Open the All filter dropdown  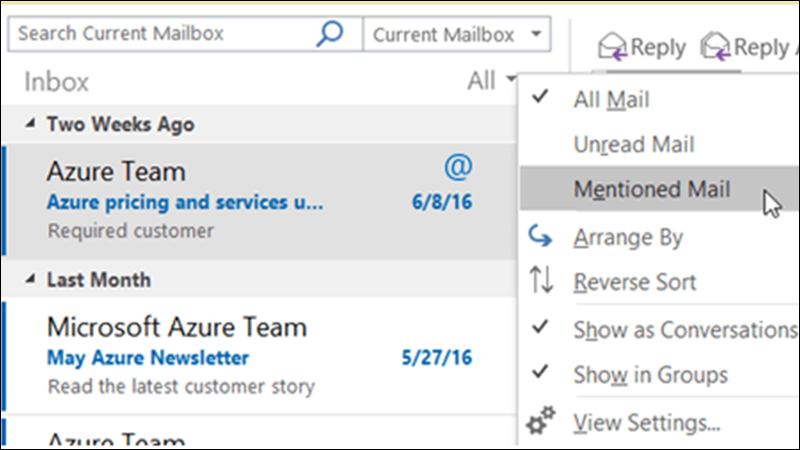[492, 81]
